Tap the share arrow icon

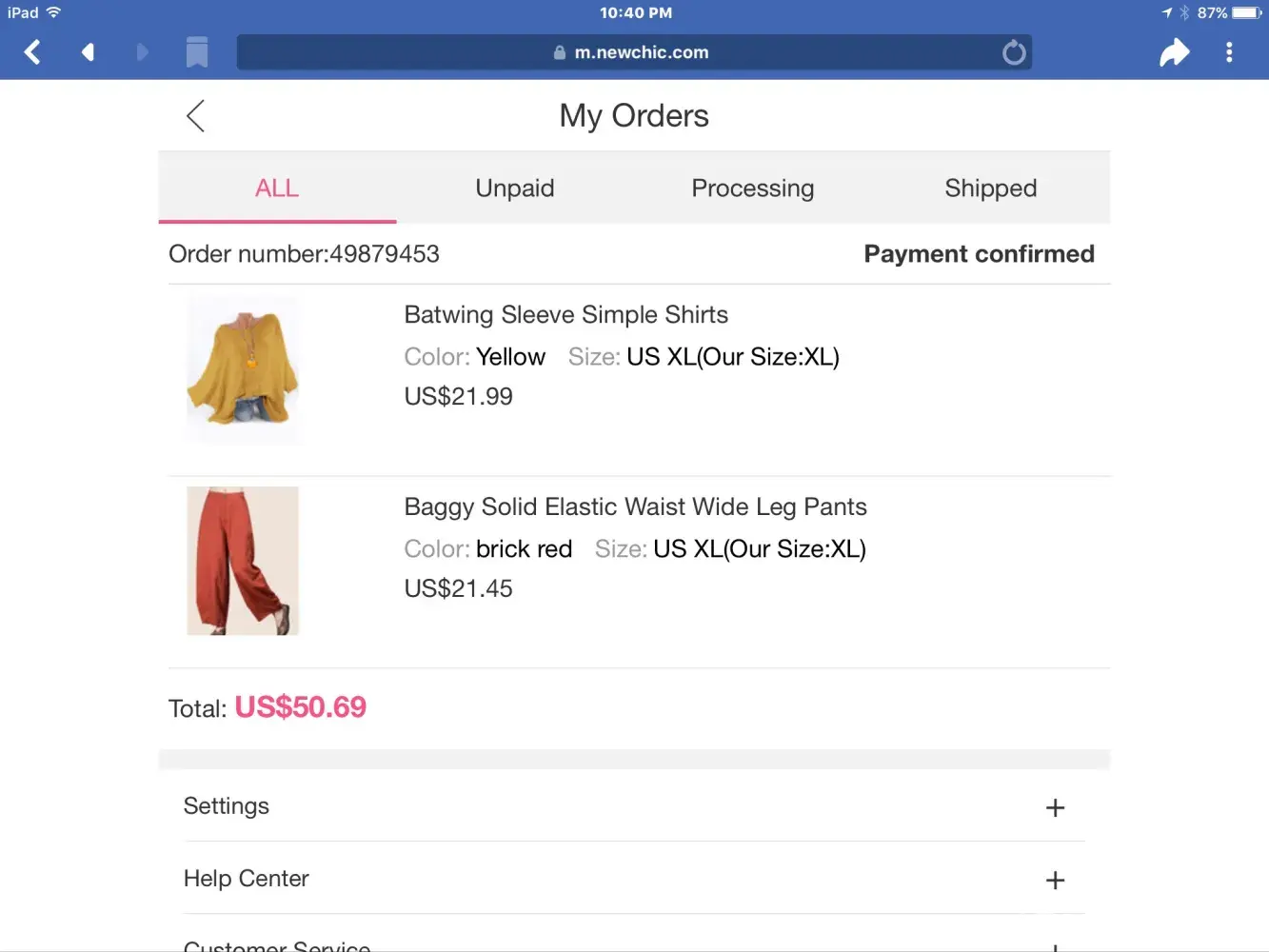coord(1174,52)
